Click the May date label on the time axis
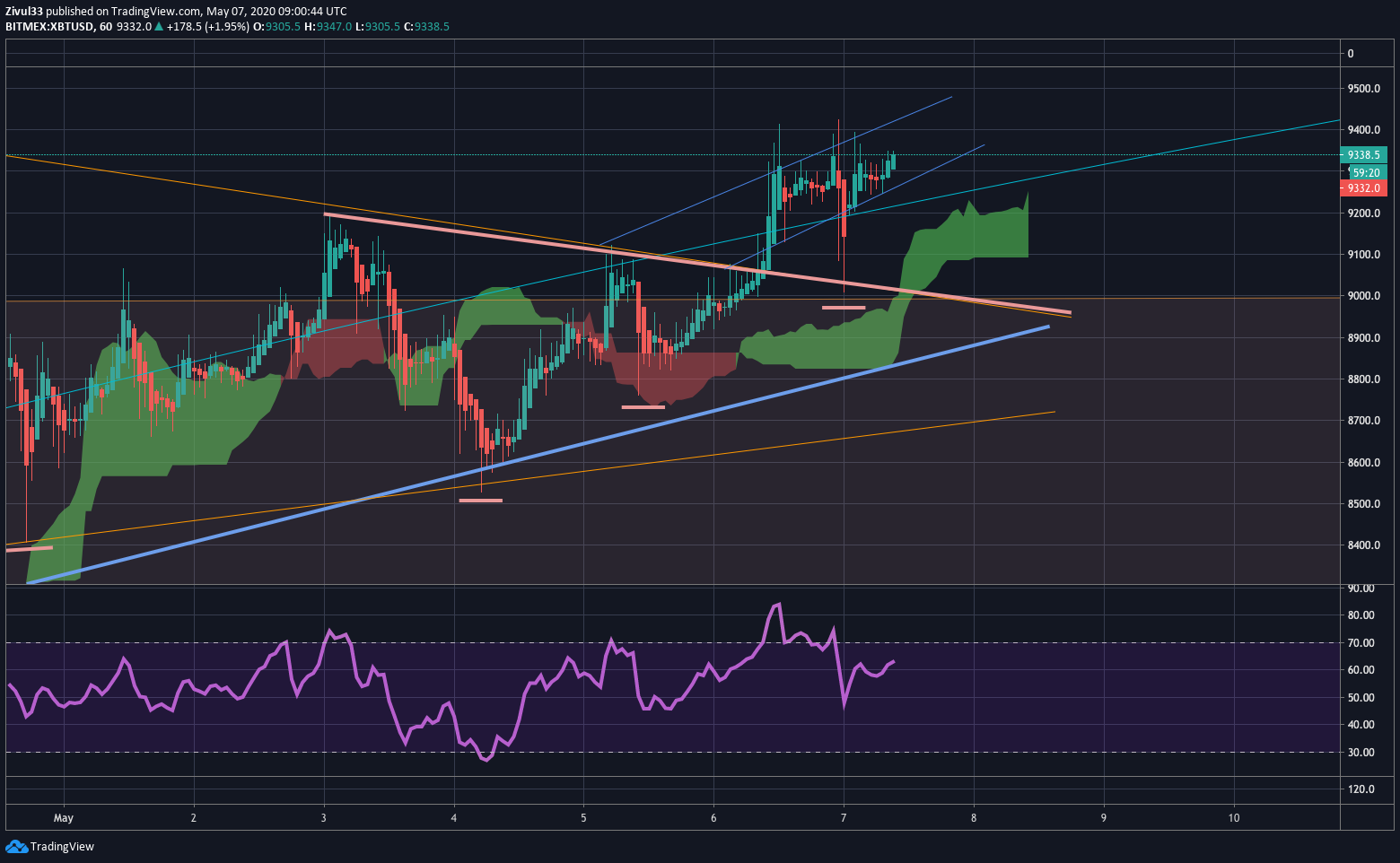 point(63,818)
